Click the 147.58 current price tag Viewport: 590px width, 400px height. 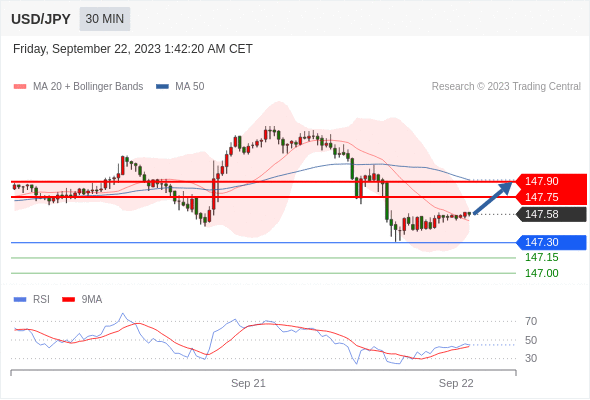click(551, 214)
